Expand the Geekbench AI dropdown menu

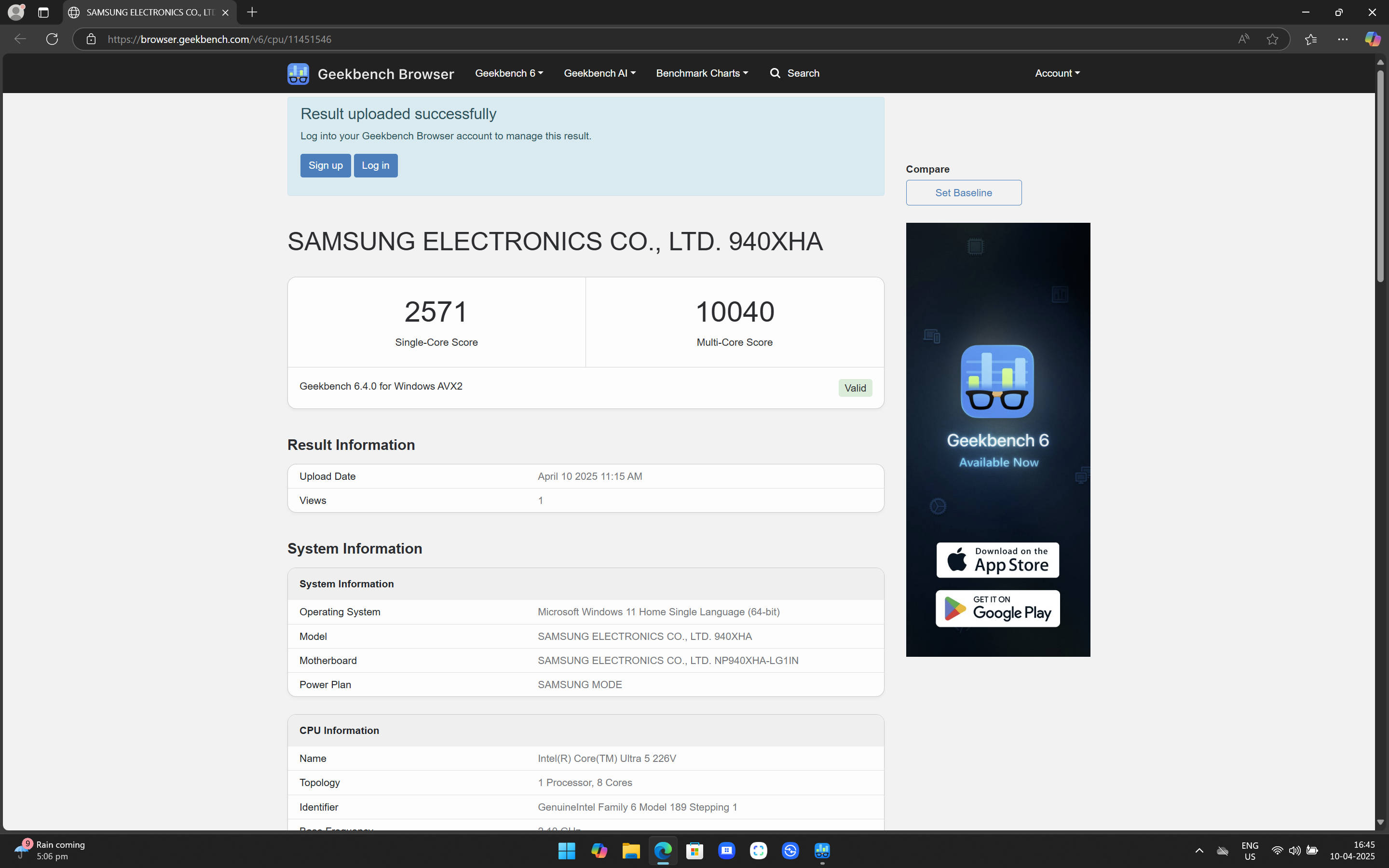tap(599, 73)
